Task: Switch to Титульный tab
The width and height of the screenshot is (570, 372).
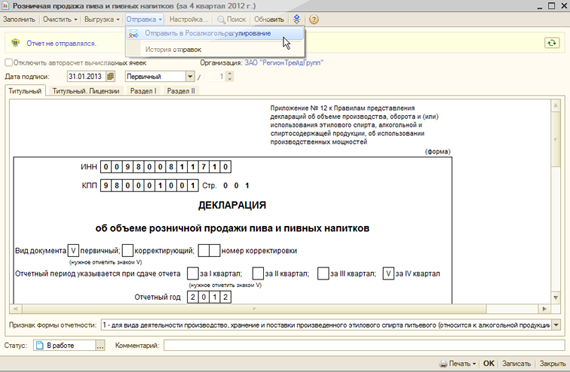Action: (x=25, y=91)
